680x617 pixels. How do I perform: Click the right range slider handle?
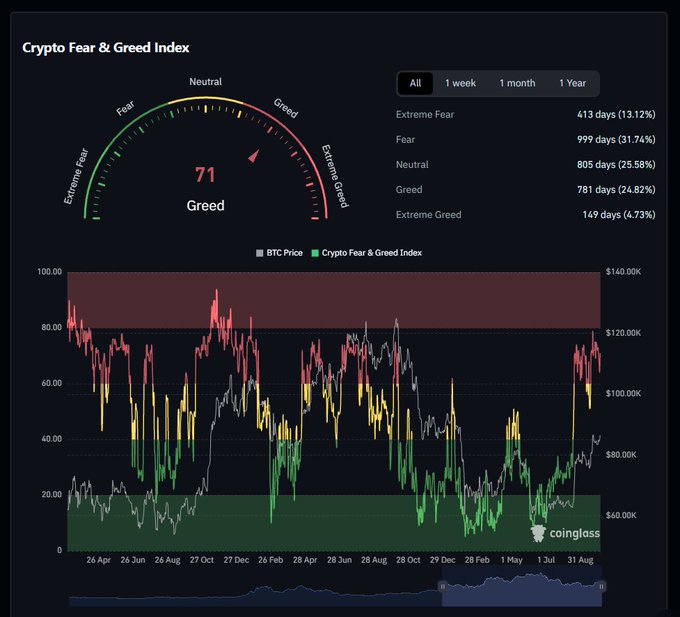click(602, 586)
